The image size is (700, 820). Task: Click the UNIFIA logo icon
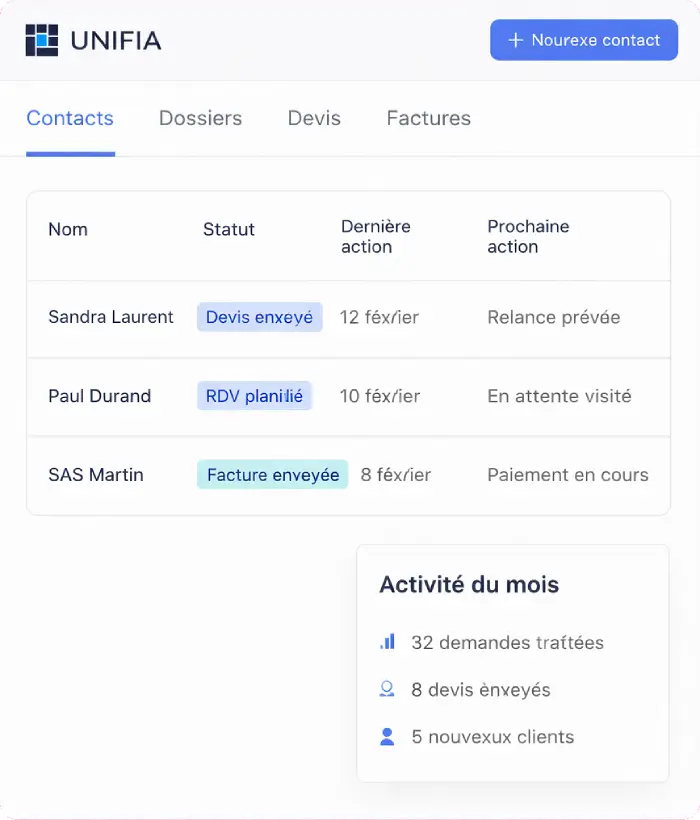click(x=42, y=40)
